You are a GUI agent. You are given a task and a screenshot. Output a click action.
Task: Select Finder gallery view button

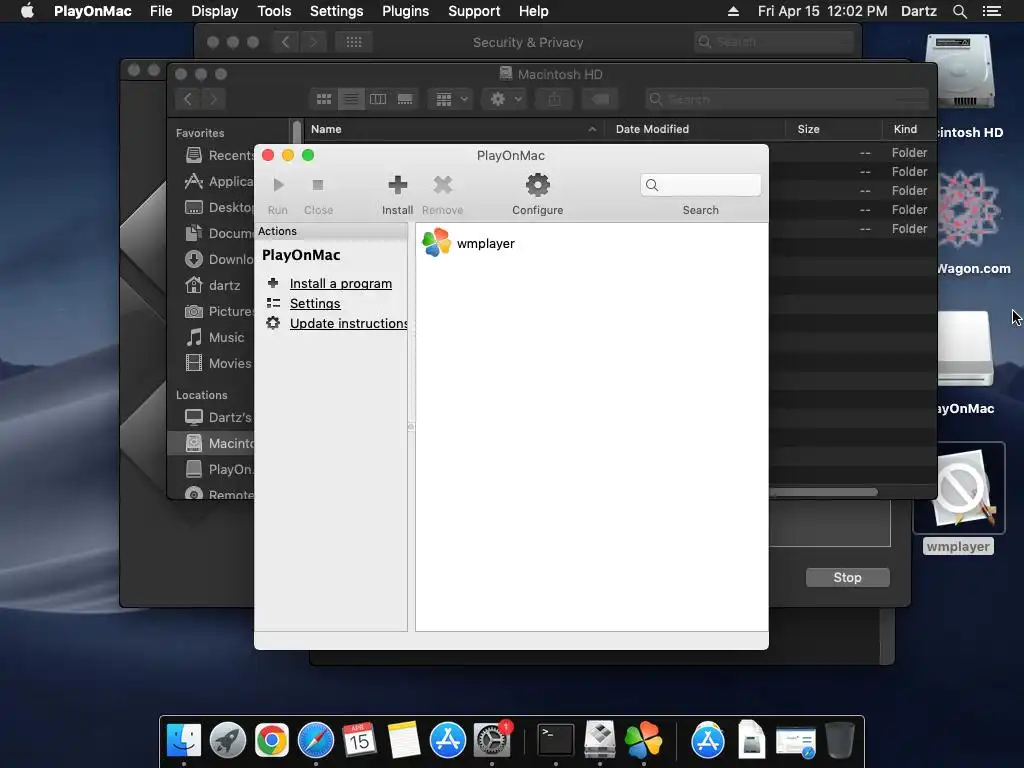pos(405,99)
